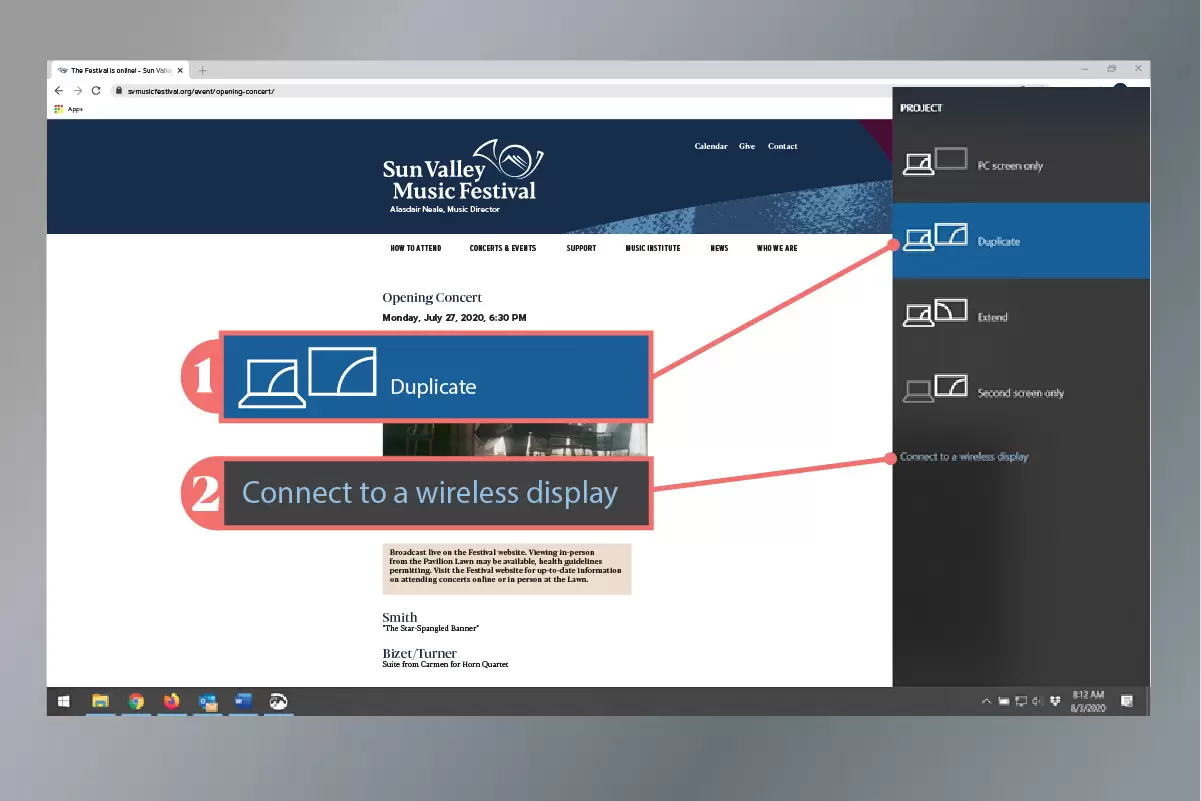1201x801 pixels.
Task: Click the browser address bar URL
Action: [x=200, y=91]
